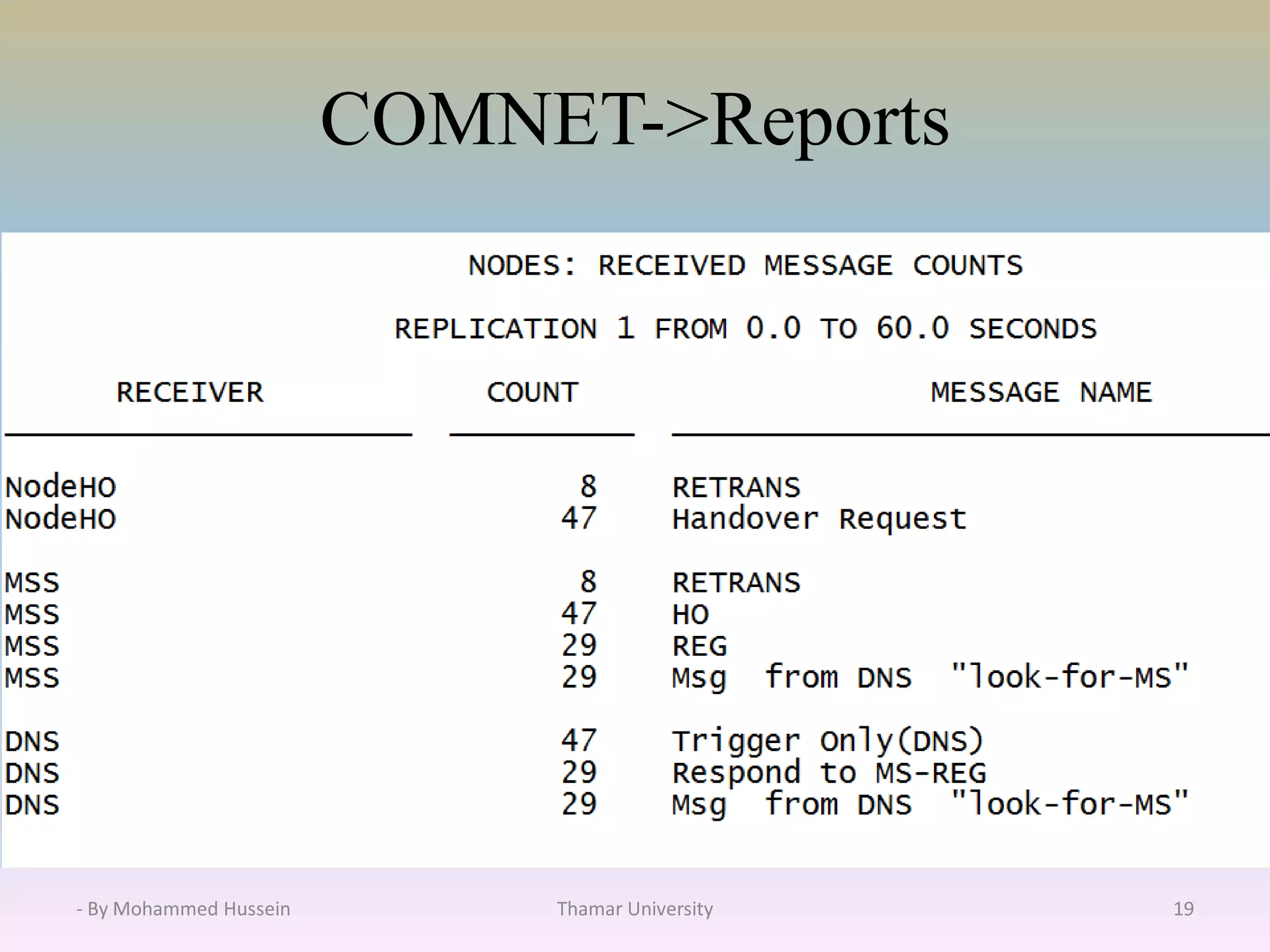This screenshot has height=952, width=1270.
Task: Click the HO message name for MSS
Action: (x=690, y=614)
